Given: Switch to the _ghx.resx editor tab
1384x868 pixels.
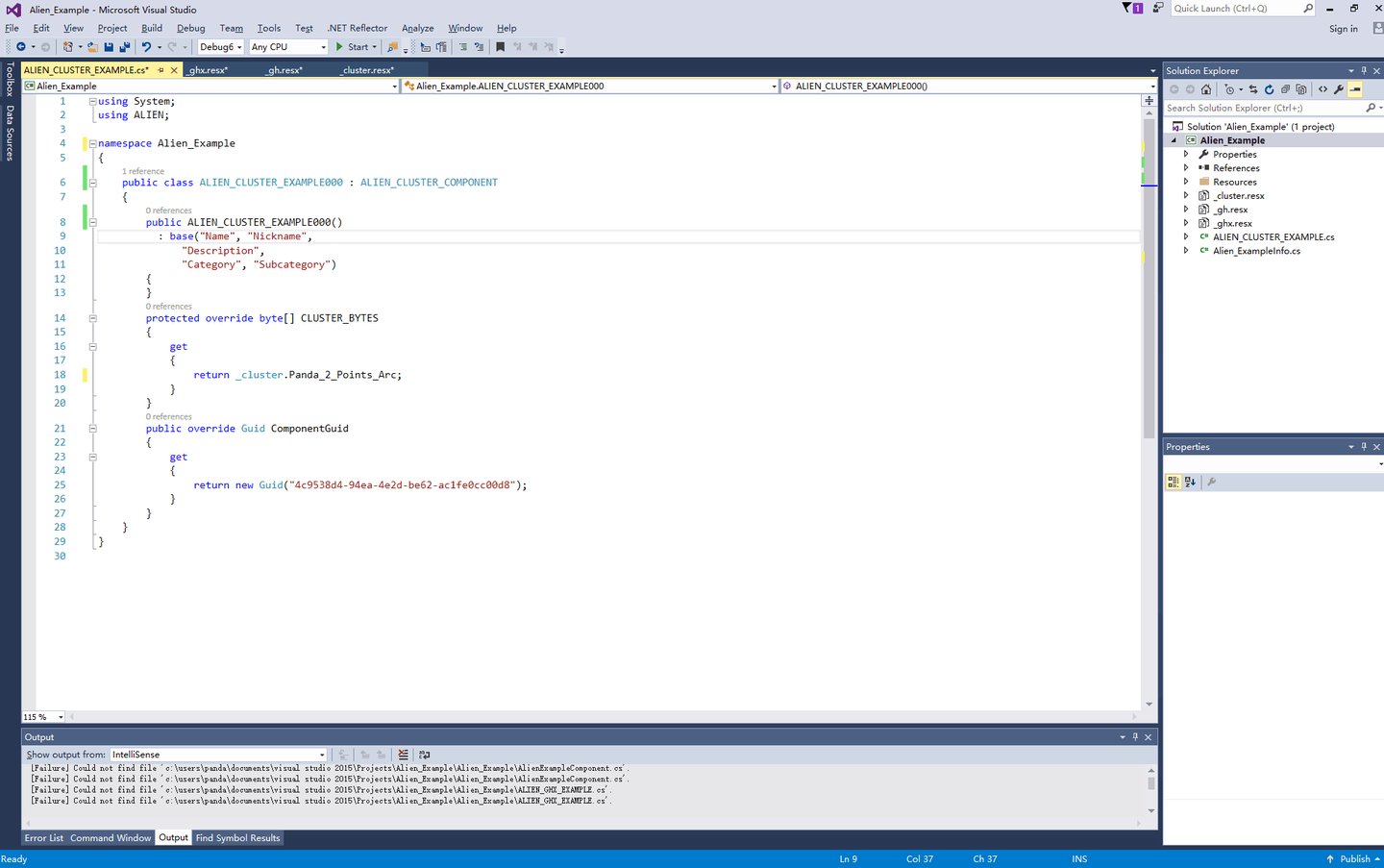Looking at the screenshot, I should [208, 70].
